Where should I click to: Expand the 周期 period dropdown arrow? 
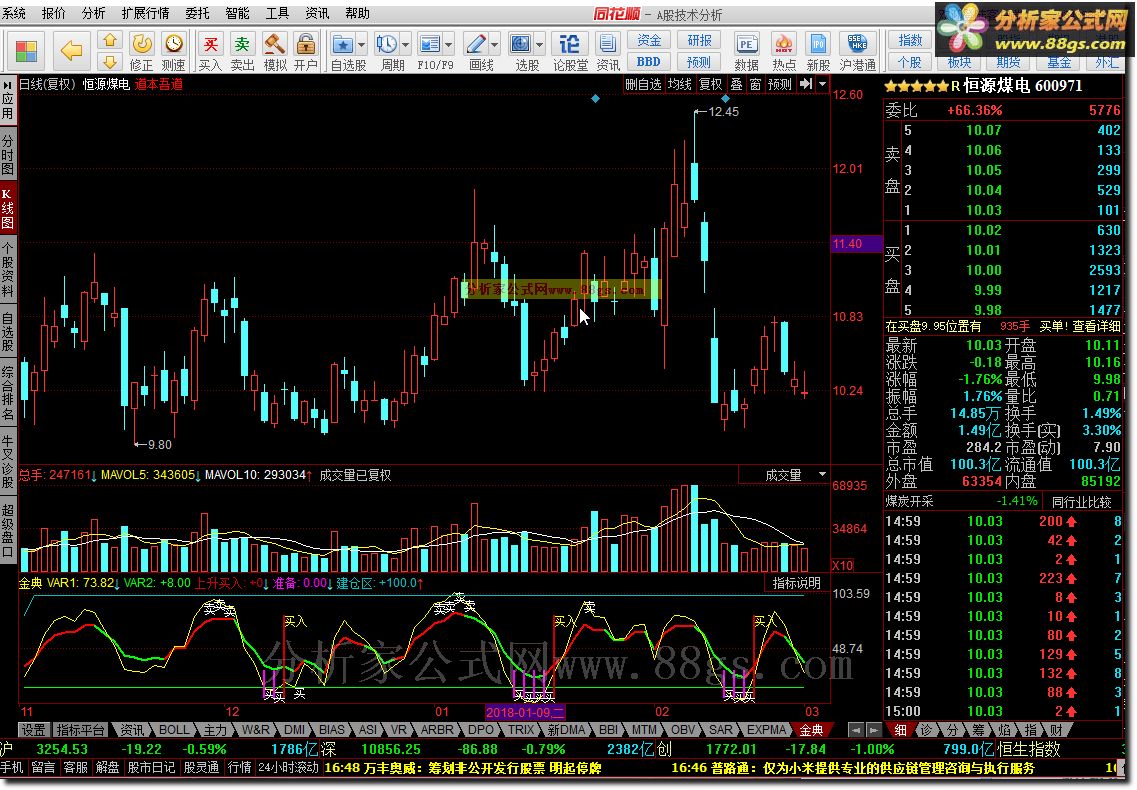[x=405, y=45]
